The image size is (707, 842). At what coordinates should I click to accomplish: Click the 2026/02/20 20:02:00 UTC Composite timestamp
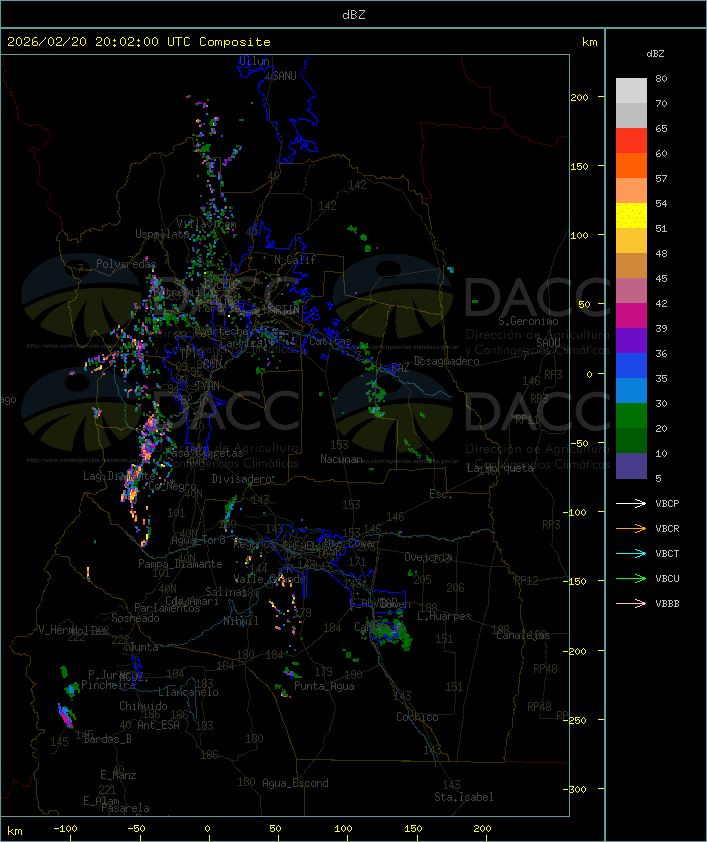tap(139, 42)
